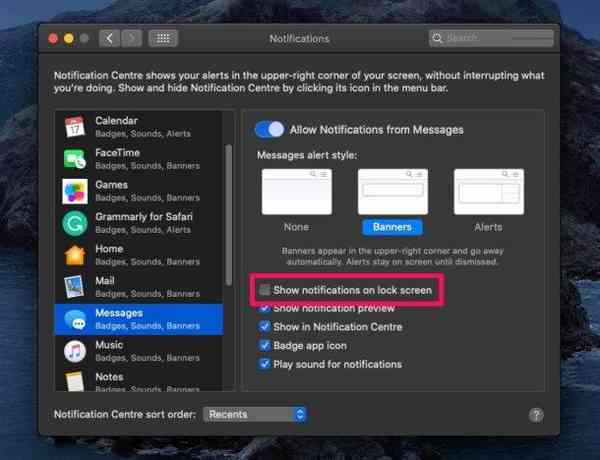Click the Calendar app icon in sidebar
The width and height of the screenshot is (600, 460).
point(75,127)
